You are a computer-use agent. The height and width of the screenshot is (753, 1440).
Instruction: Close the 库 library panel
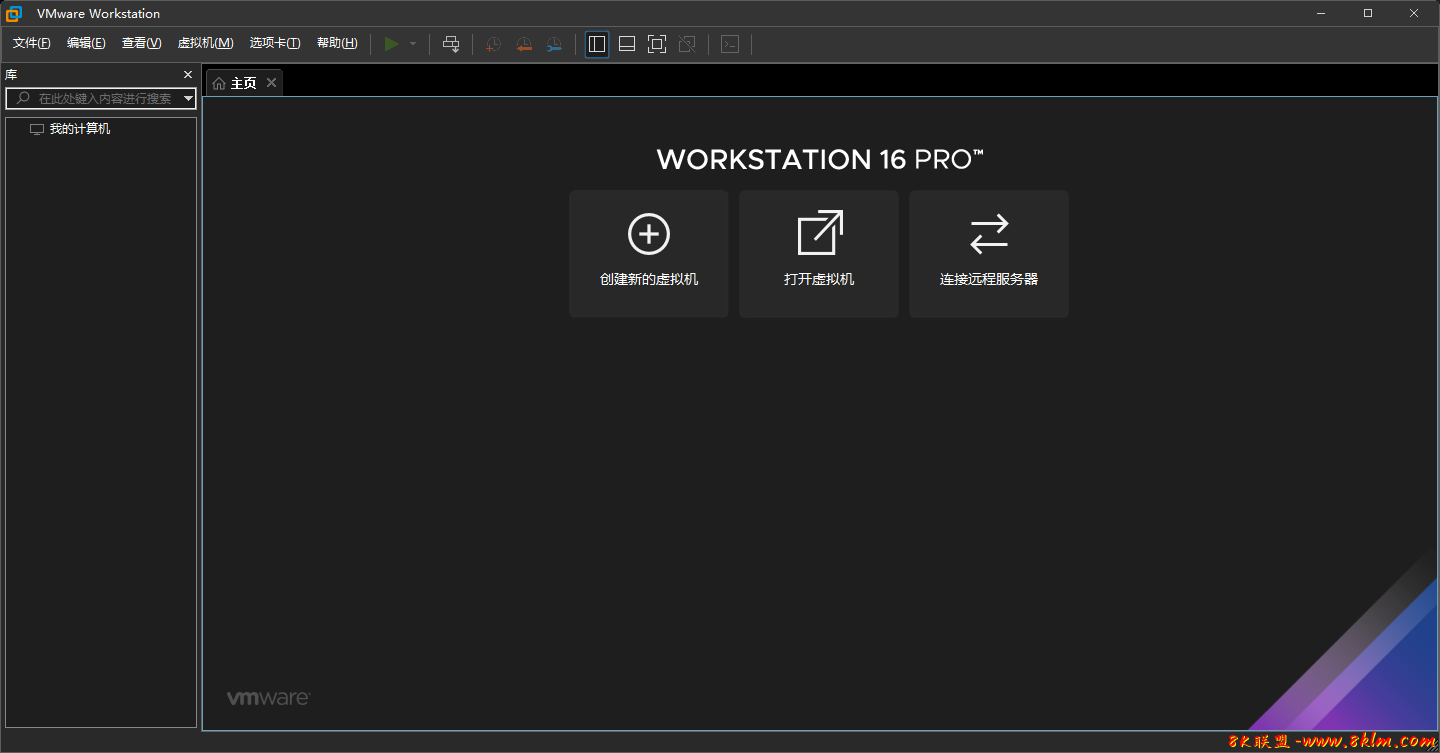click(188, 75)
